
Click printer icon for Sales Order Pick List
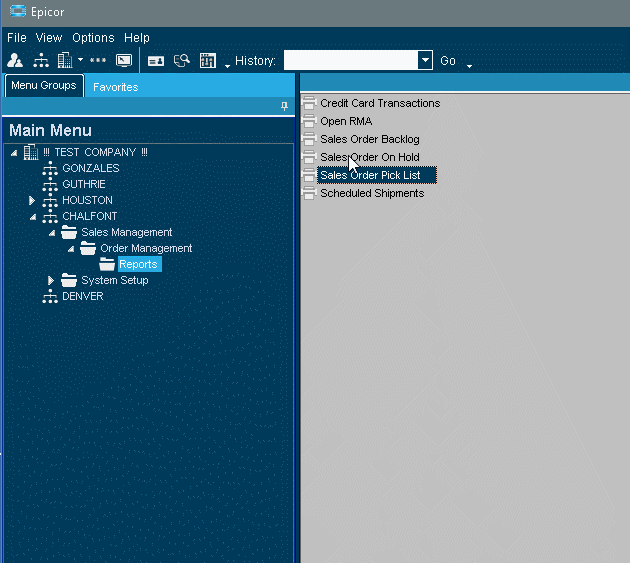(309, 175)
